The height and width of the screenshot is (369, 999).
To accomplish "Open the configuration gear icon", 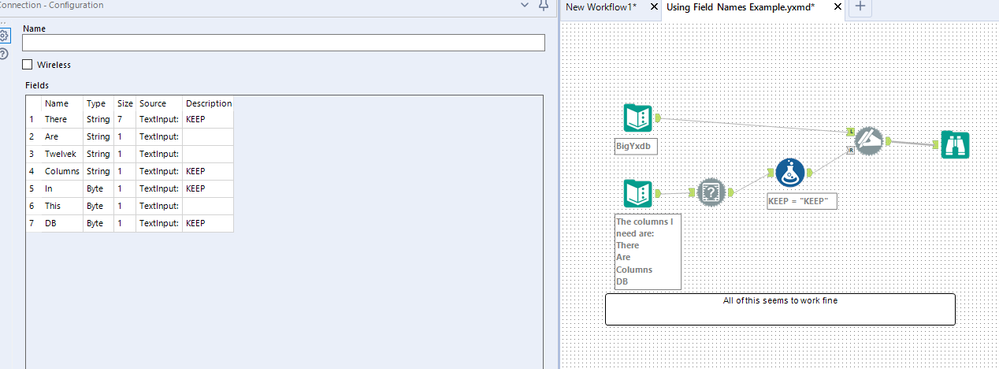I will (x=4, y=35).
